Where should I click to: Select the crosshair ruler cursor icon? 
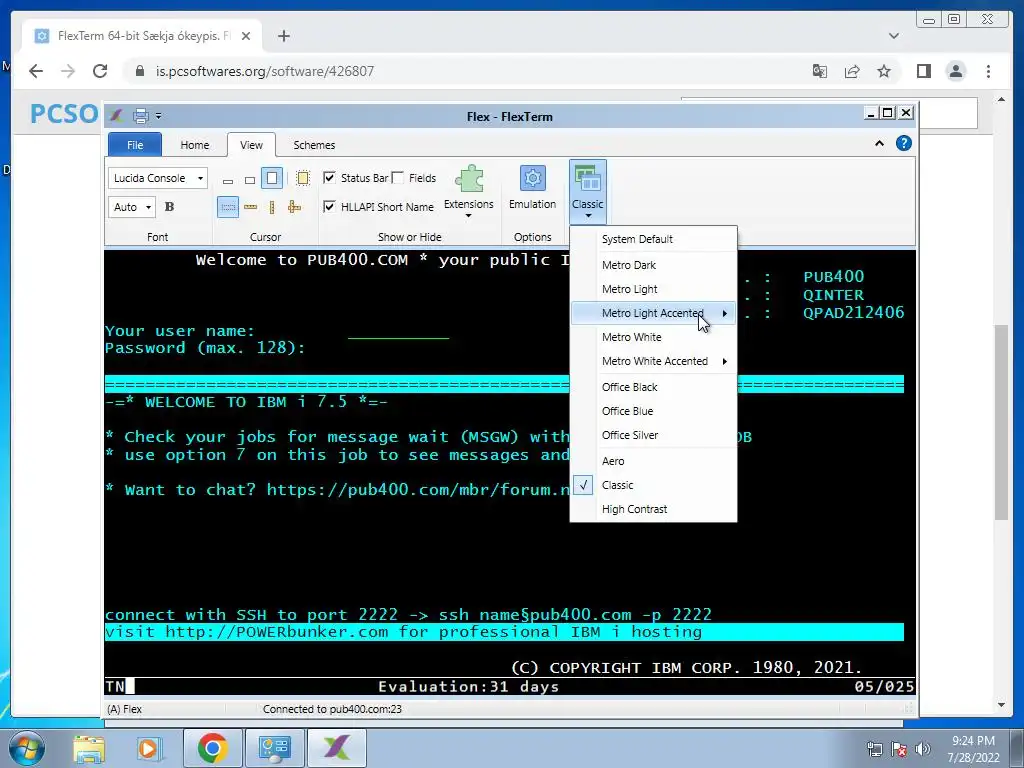(294, 208)
